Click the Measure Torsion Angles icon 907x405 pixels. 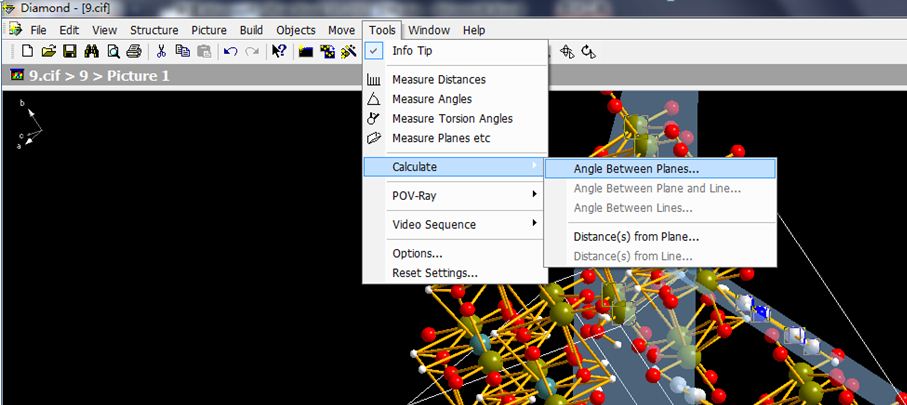pos(374,119)
